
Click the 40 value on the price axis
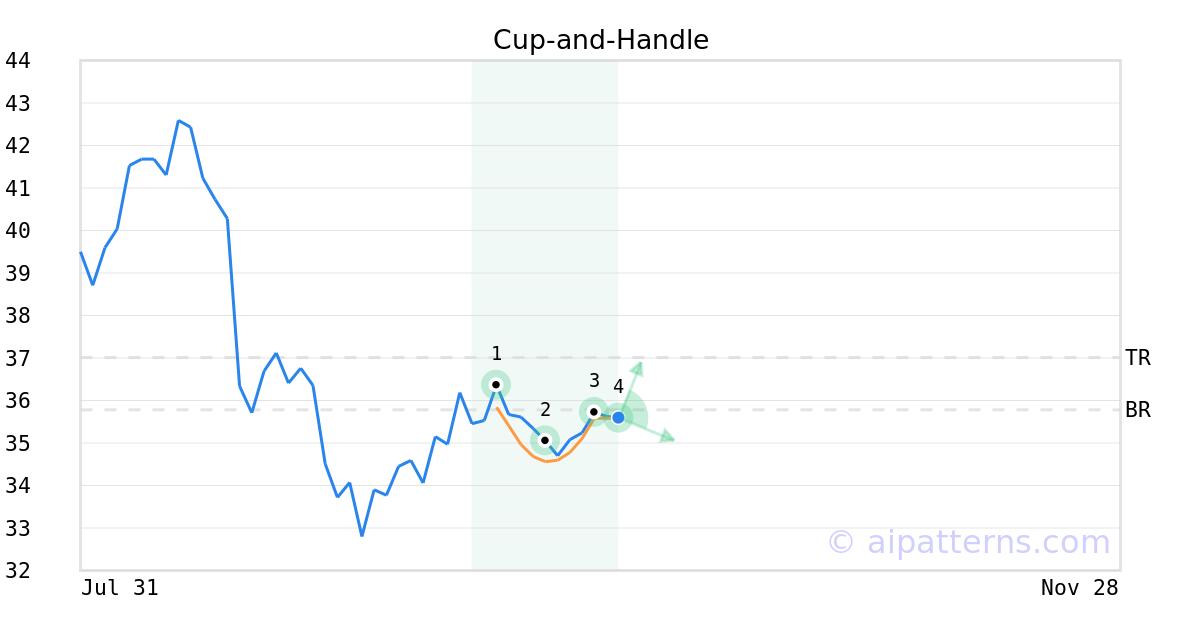click(x=18, y=231)
